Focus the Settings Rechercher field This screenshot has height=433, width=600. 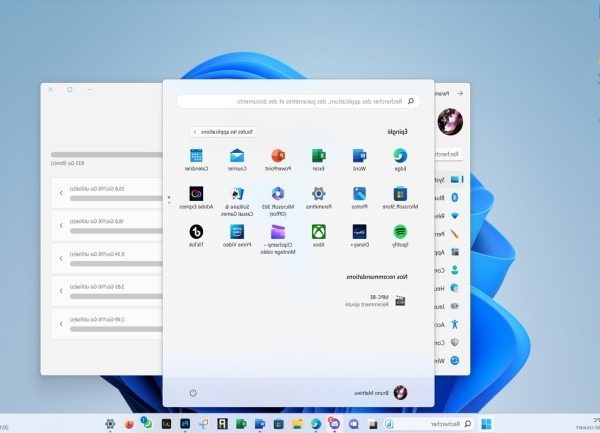448,154
